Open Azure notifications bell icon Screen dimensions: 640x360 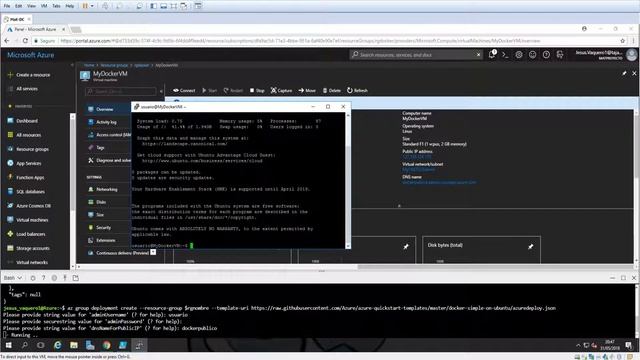[x=492, y=54]
